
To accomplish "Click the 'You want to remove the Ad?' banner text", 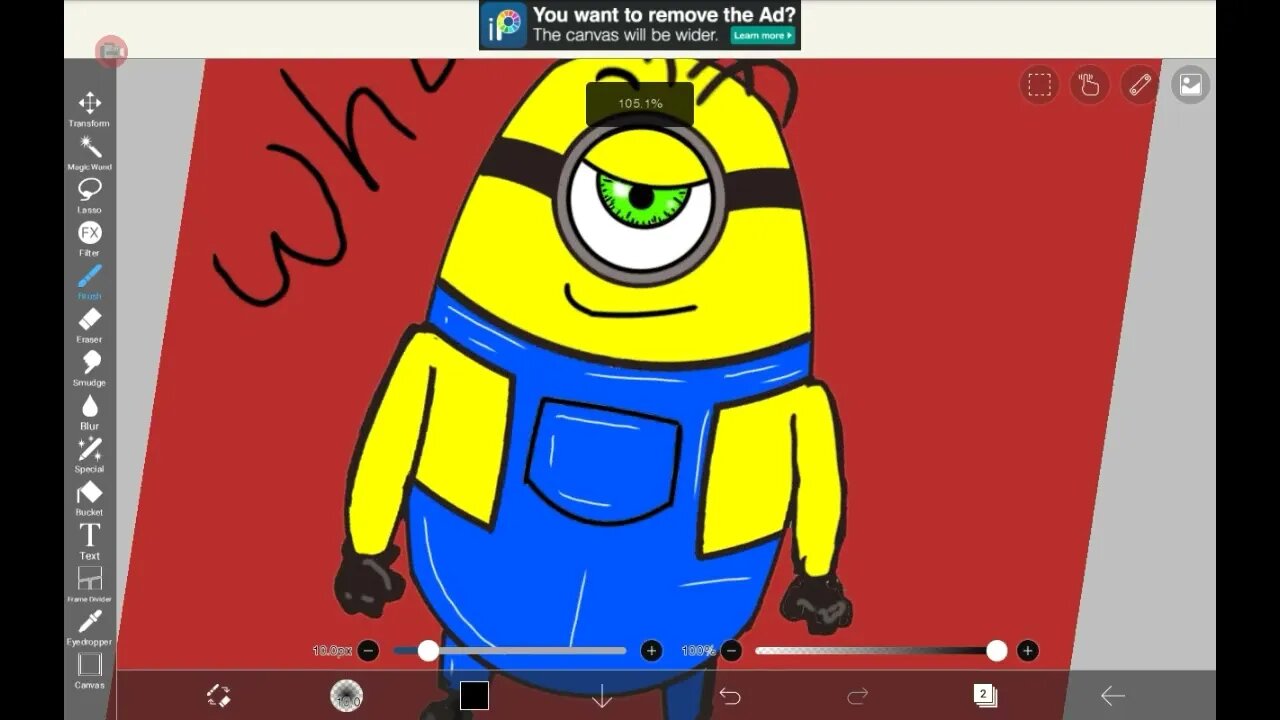I will pos(664,15).
